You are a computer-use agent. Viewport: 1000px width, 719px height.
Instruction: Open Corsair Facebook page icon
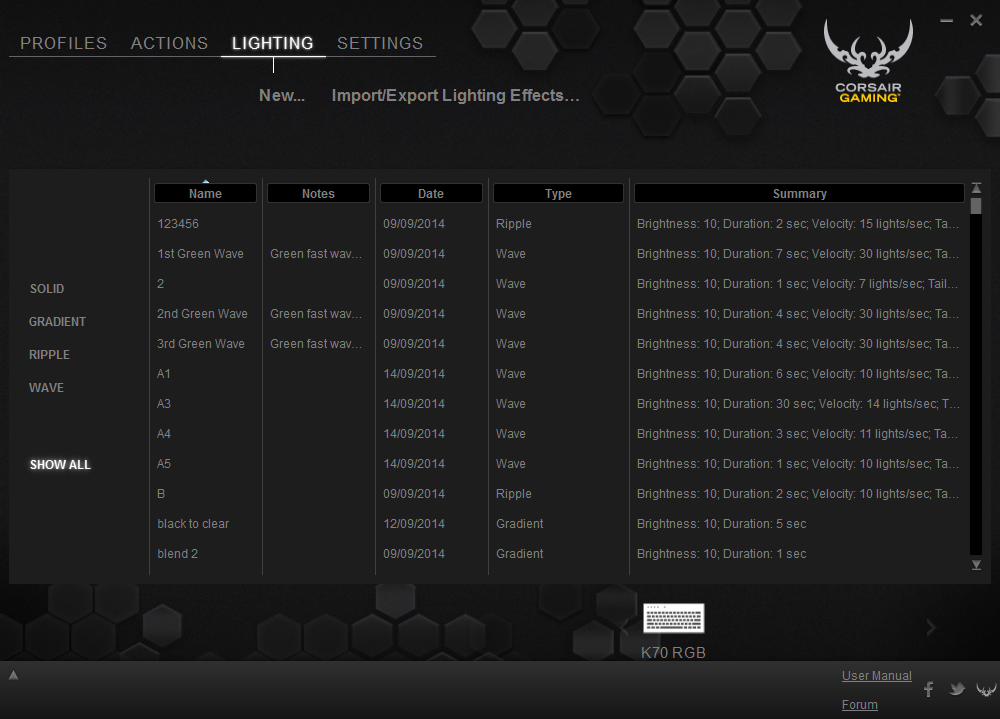click(x=929, y=689)
